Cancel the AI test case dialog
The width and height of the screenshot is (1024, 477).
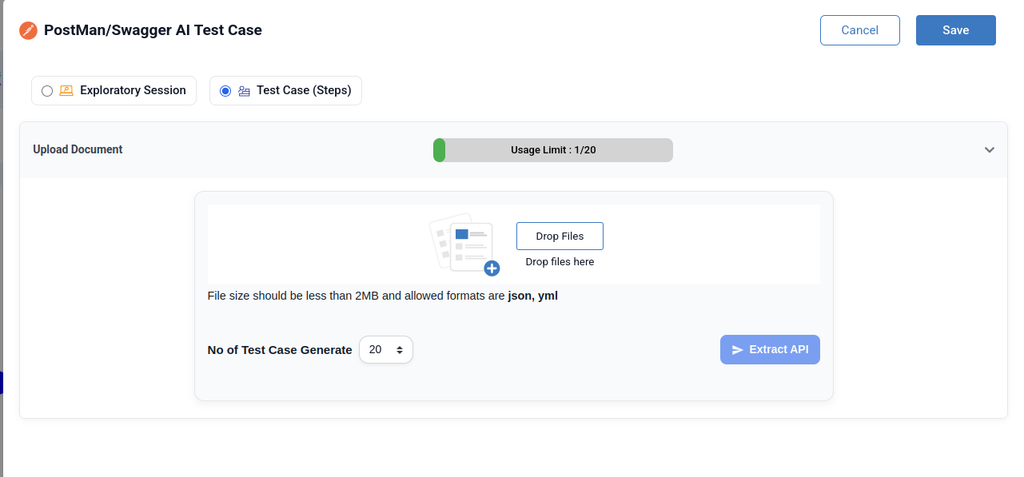pos(859,30)
